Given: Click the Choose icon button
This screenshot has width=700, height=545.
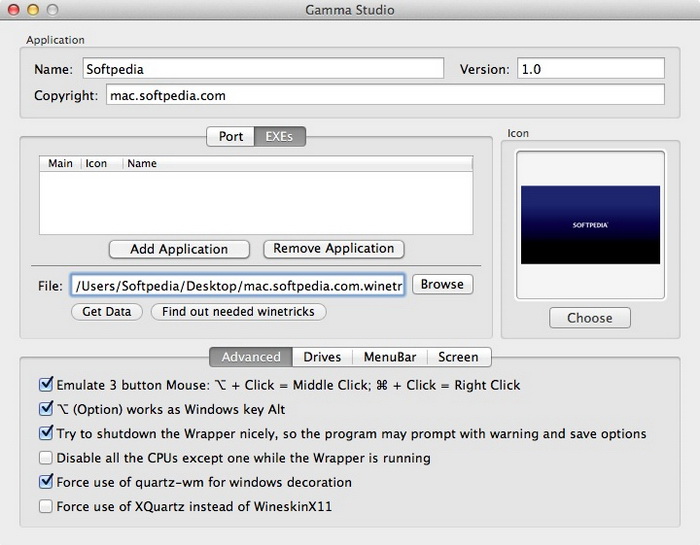Looking at the screenshot, I should click(590, 318).
